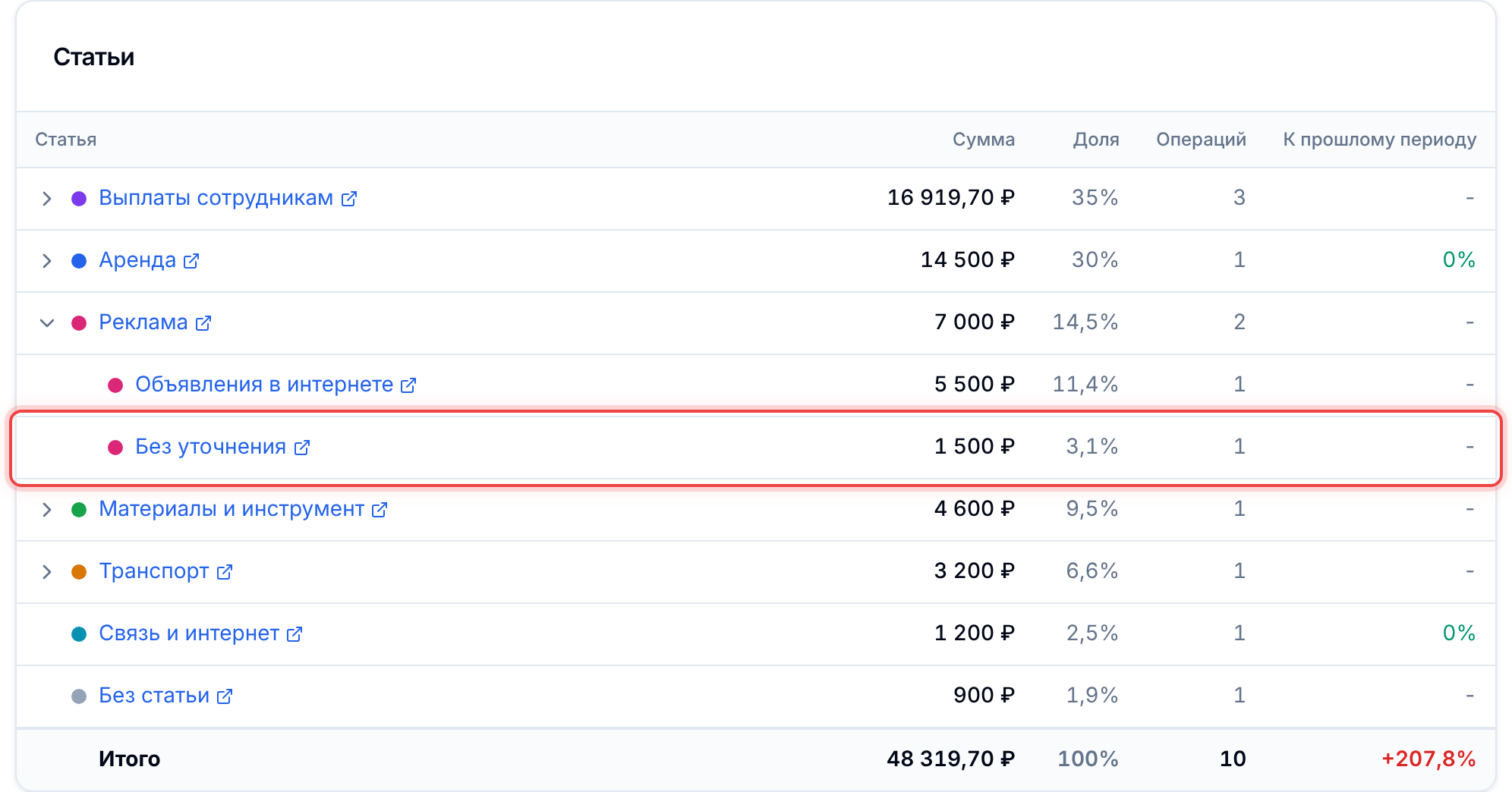The image size is (1512, 792).
Task: Expand the Транспорт row chevron
Action: point(47,572)
